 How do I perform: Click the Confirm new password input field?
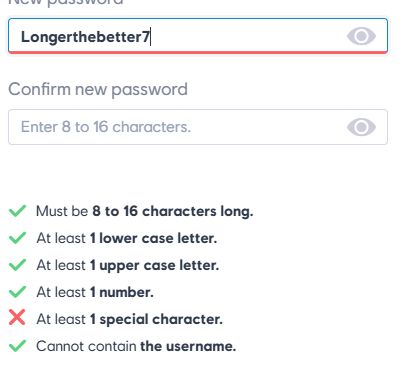(198, 127)
